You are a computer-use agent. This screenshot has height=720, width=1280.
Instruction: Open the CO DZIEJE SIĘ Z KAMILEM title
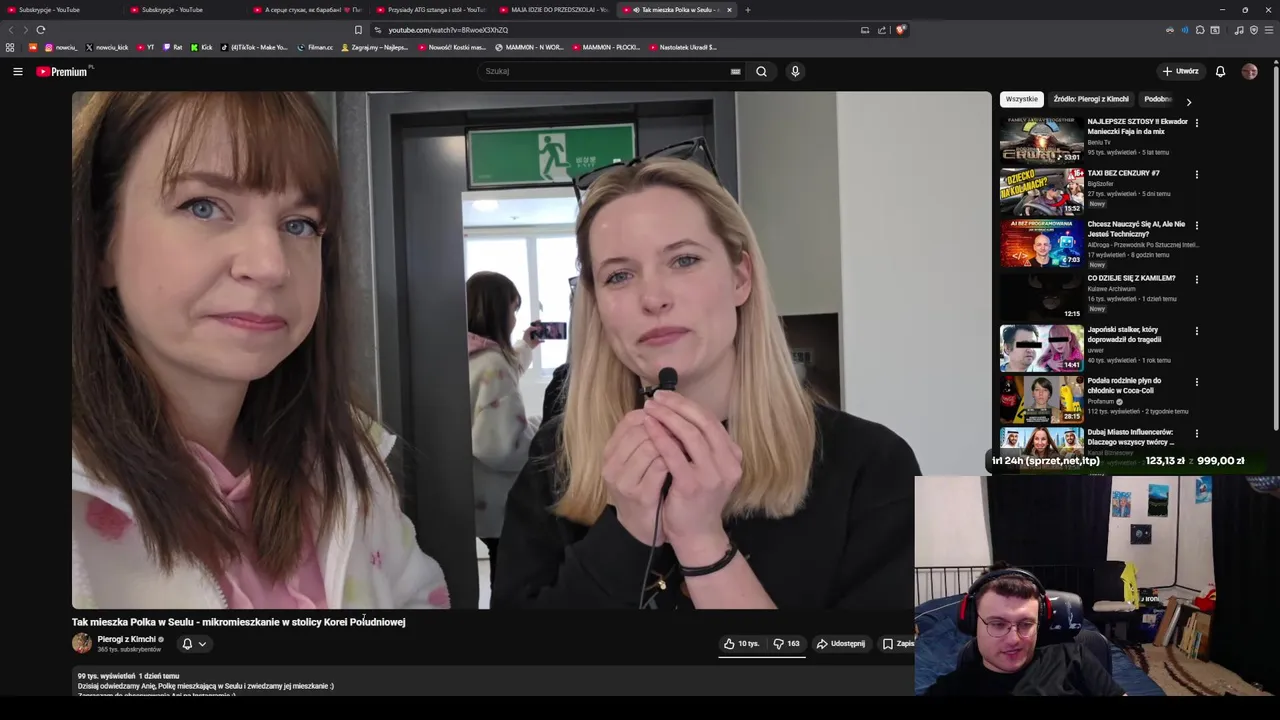pyautogui.click(x=1131, y=278)
